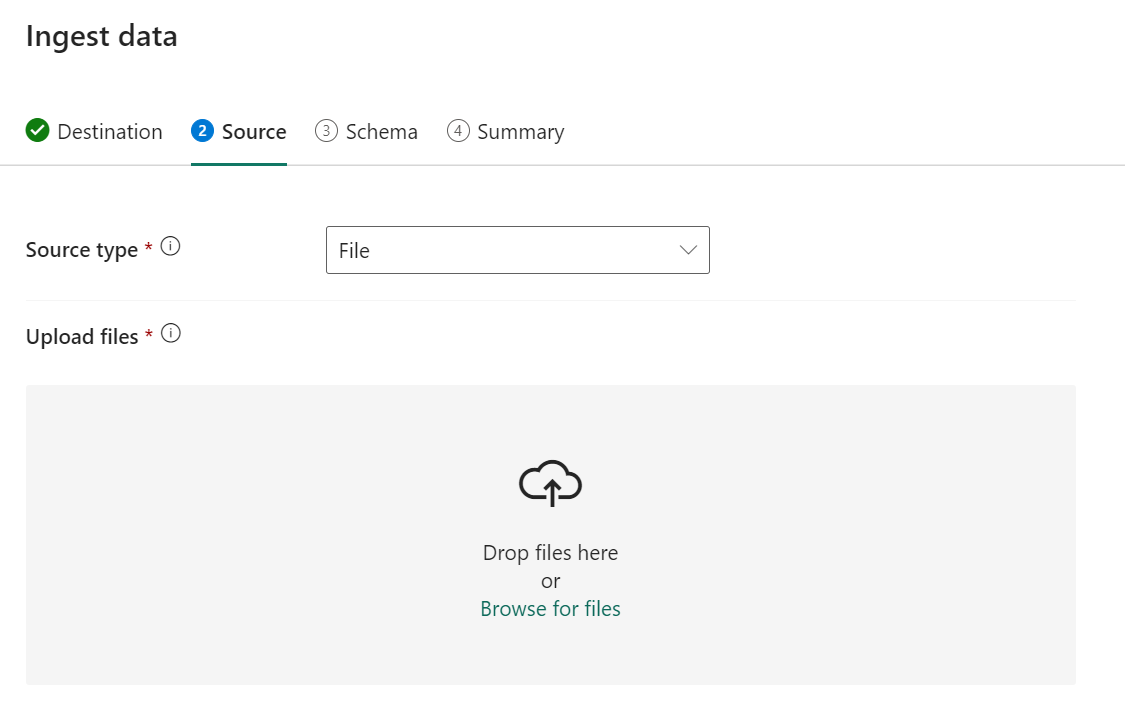1125x706 pixels.
Task: Click the blue step 2 circle icon
Action: (x=202, y=131)
